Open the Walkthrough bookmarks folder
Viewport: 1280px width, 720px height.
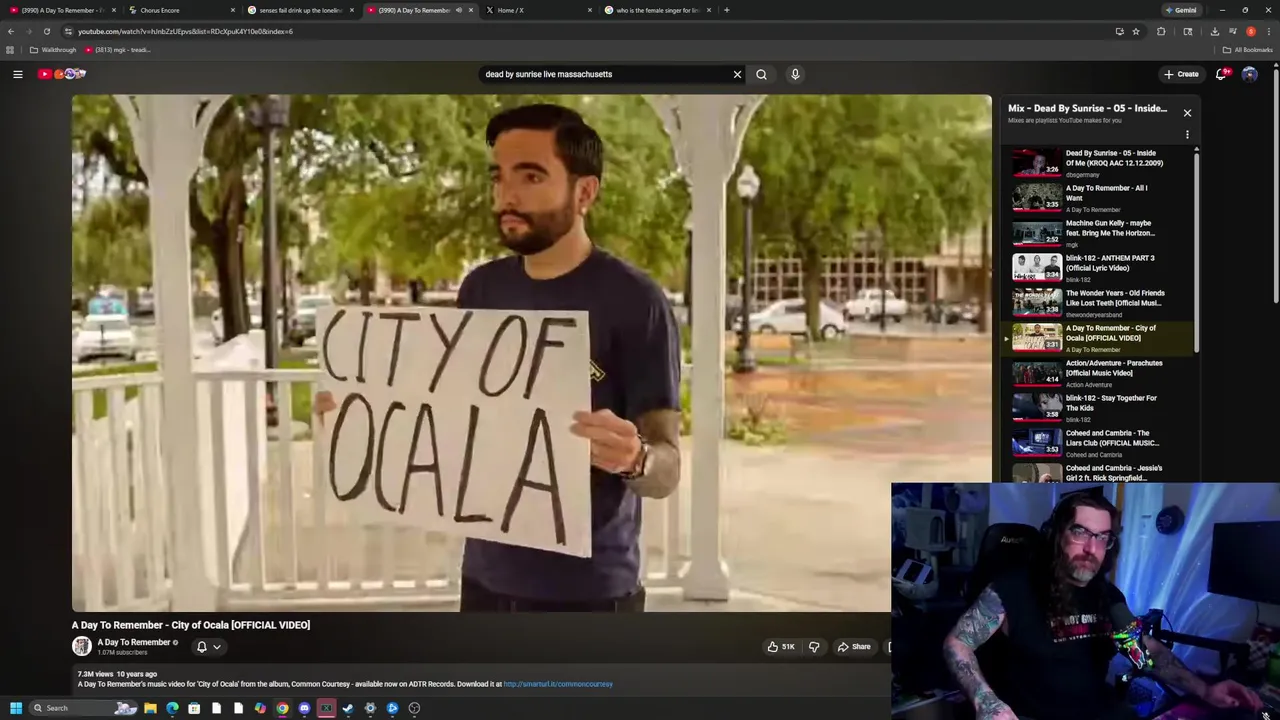(x=53, y=50)
